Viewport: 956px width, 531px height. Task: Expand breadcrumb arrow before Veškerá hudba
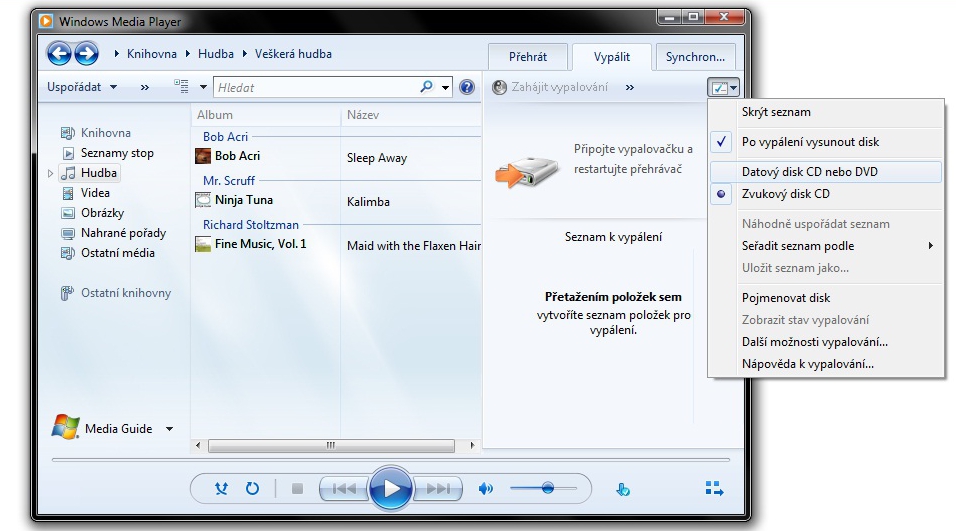(244, 54)
